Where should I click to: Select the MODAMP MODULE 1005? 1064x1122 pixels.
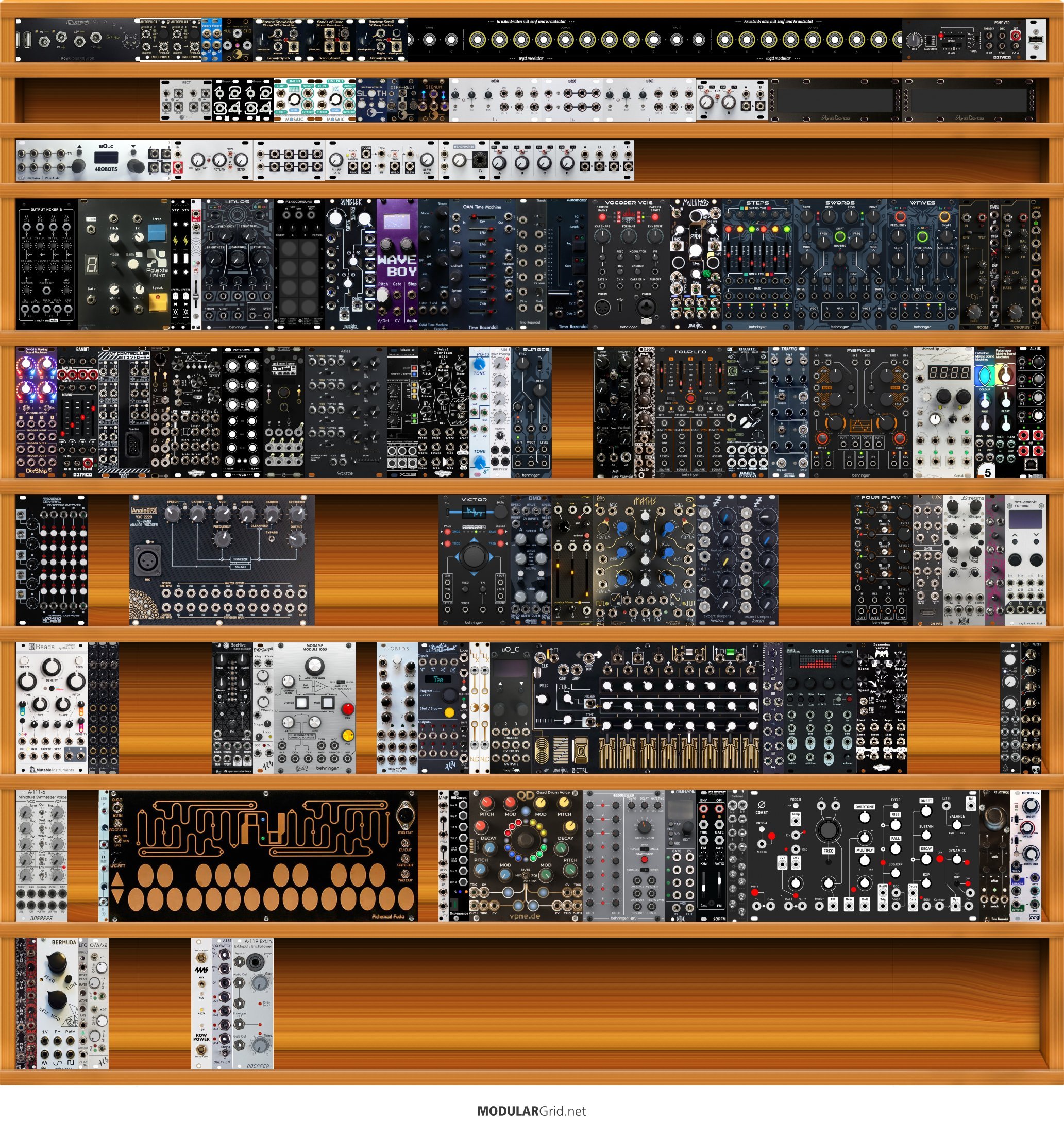[315, 708]
